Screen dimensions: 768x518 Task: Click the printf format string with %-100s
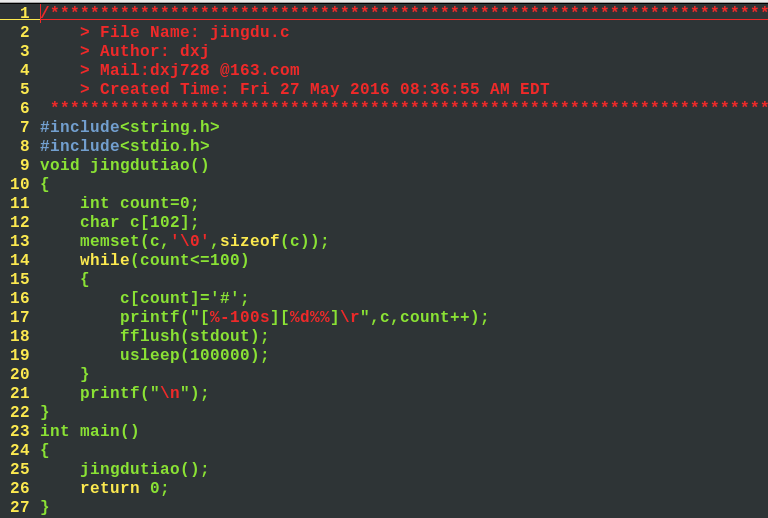pos(279,317)
